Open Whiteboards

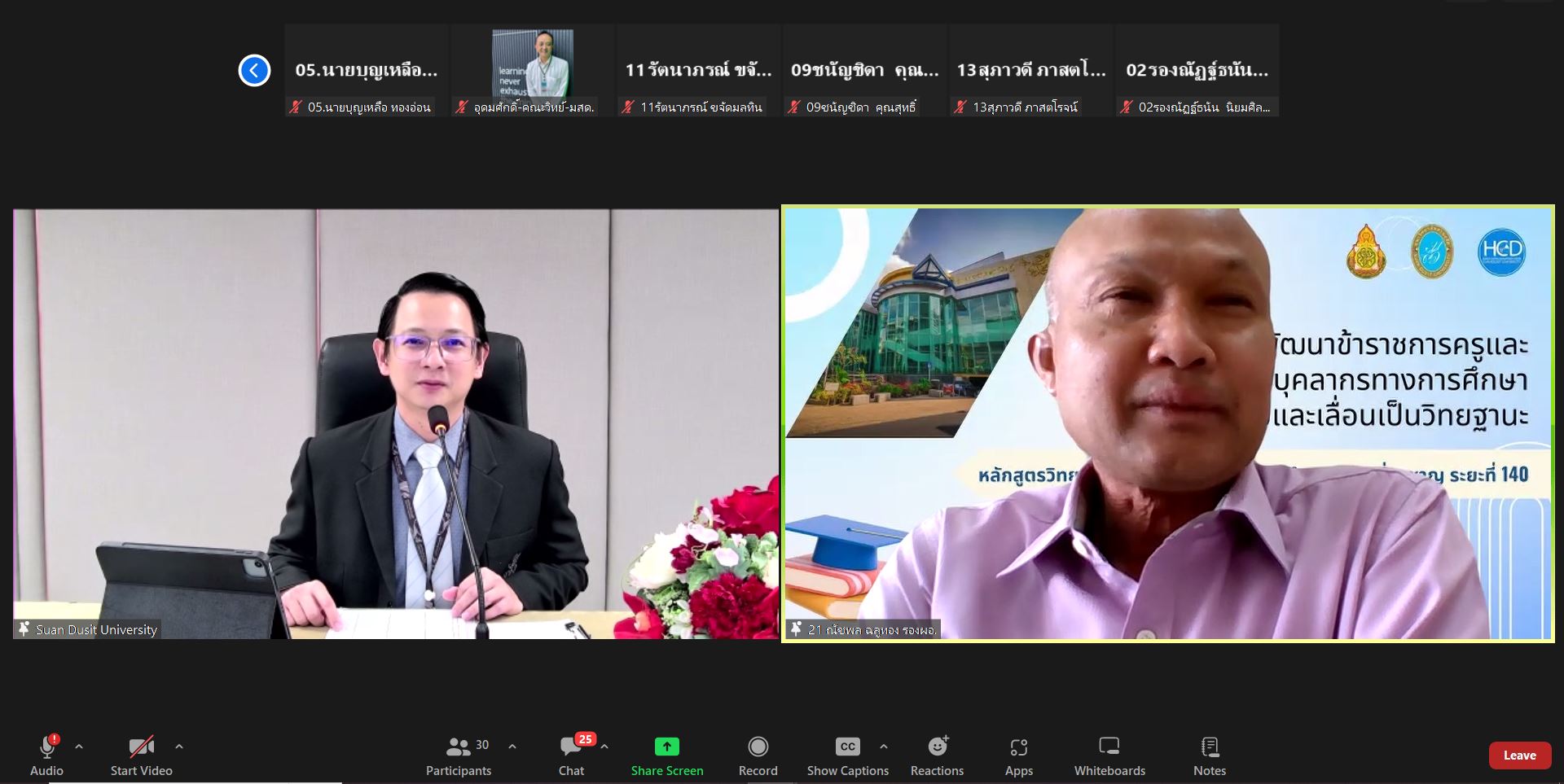[1109, 756]
